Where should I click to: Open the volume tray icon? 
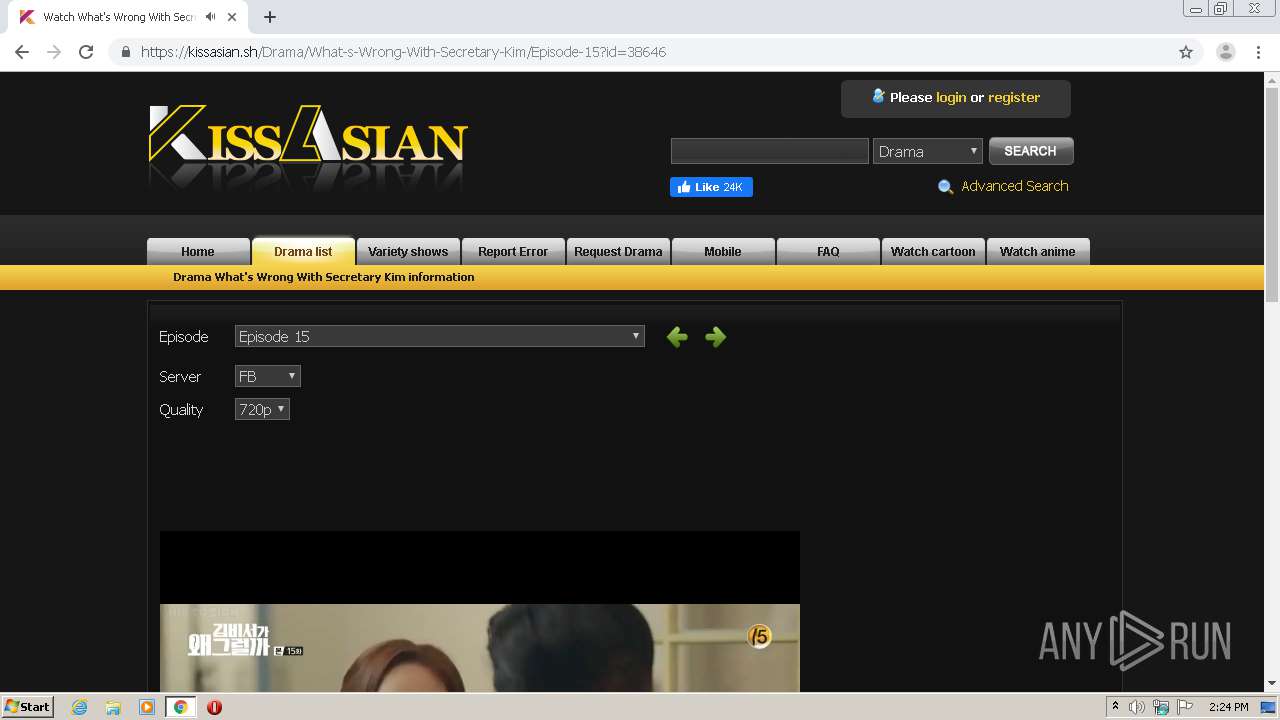[1137, 707]
